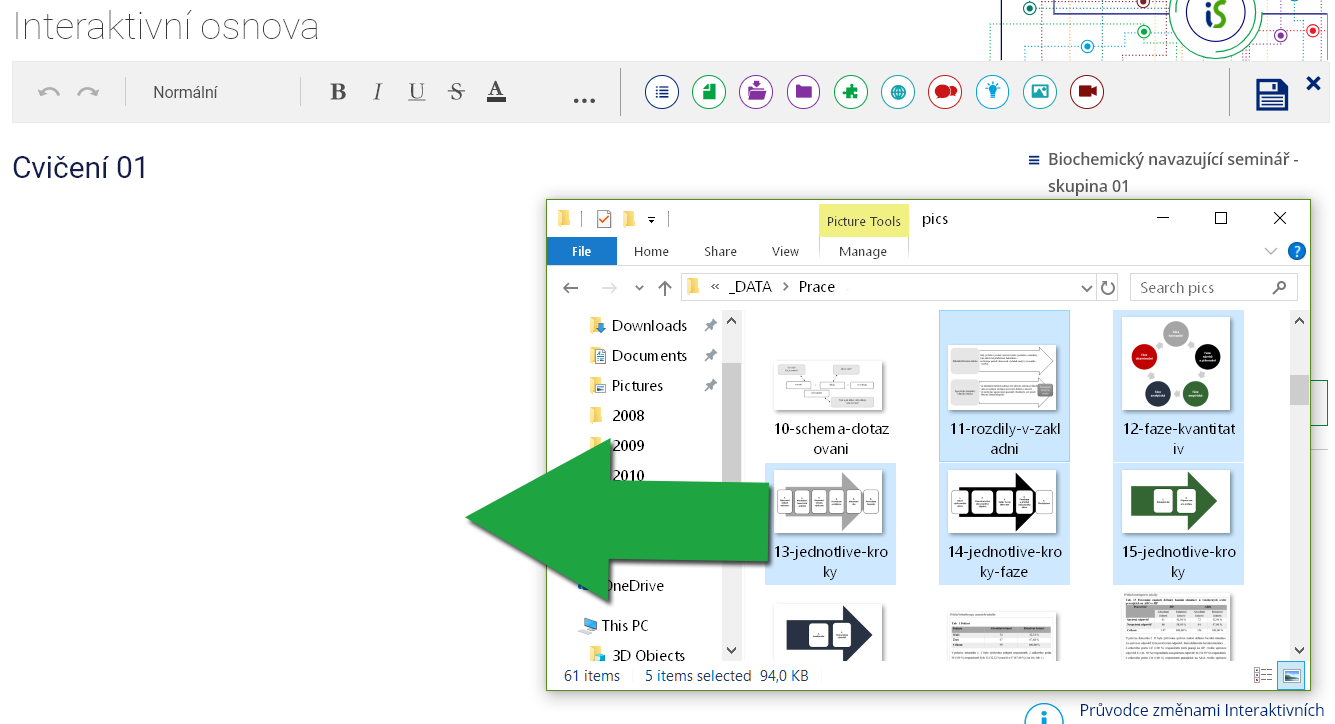Viewport: 1335px width, 724px height.
Task: Click the red speech bubbles discussion icon
Action: [944, 92]
